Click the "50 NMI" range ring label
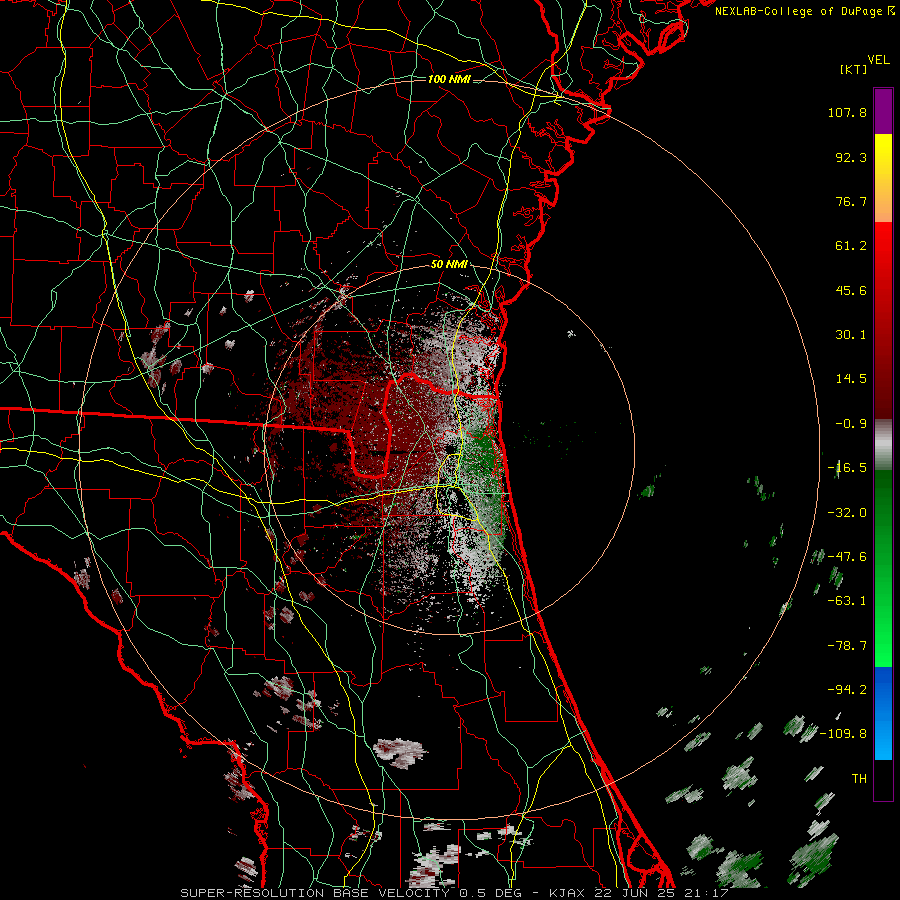Image resolution: width=900 pixels, height=900 pixels. pos(449,265)
